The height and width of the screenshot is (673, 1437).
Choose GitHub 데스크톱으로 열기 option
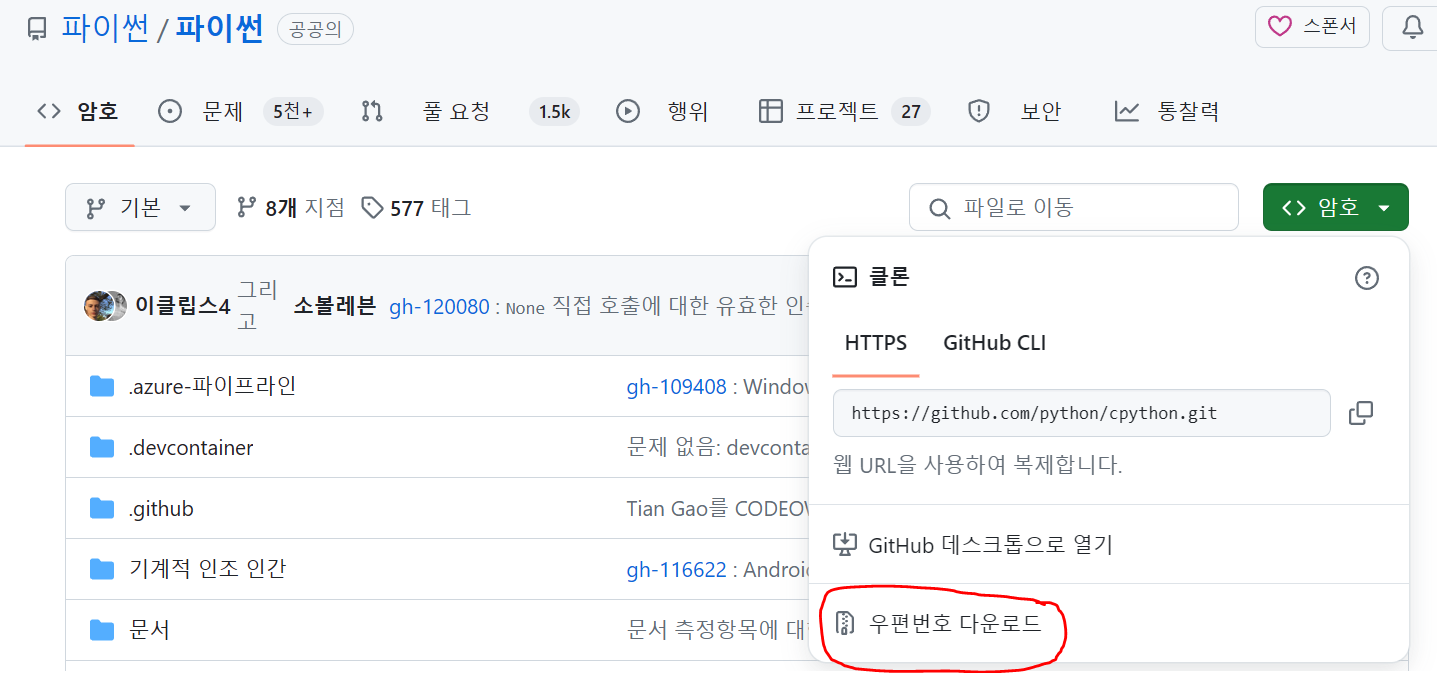pos(973,545)
